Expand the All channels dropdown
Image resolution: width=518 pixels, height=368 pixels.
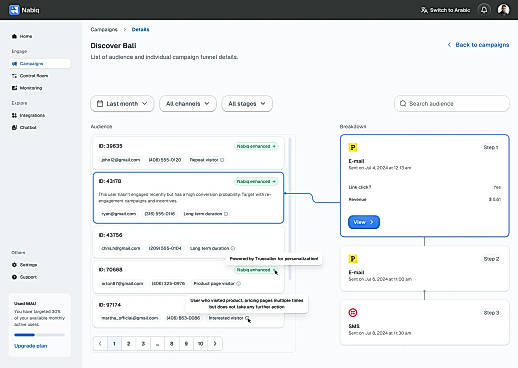(x=188, y=104)
